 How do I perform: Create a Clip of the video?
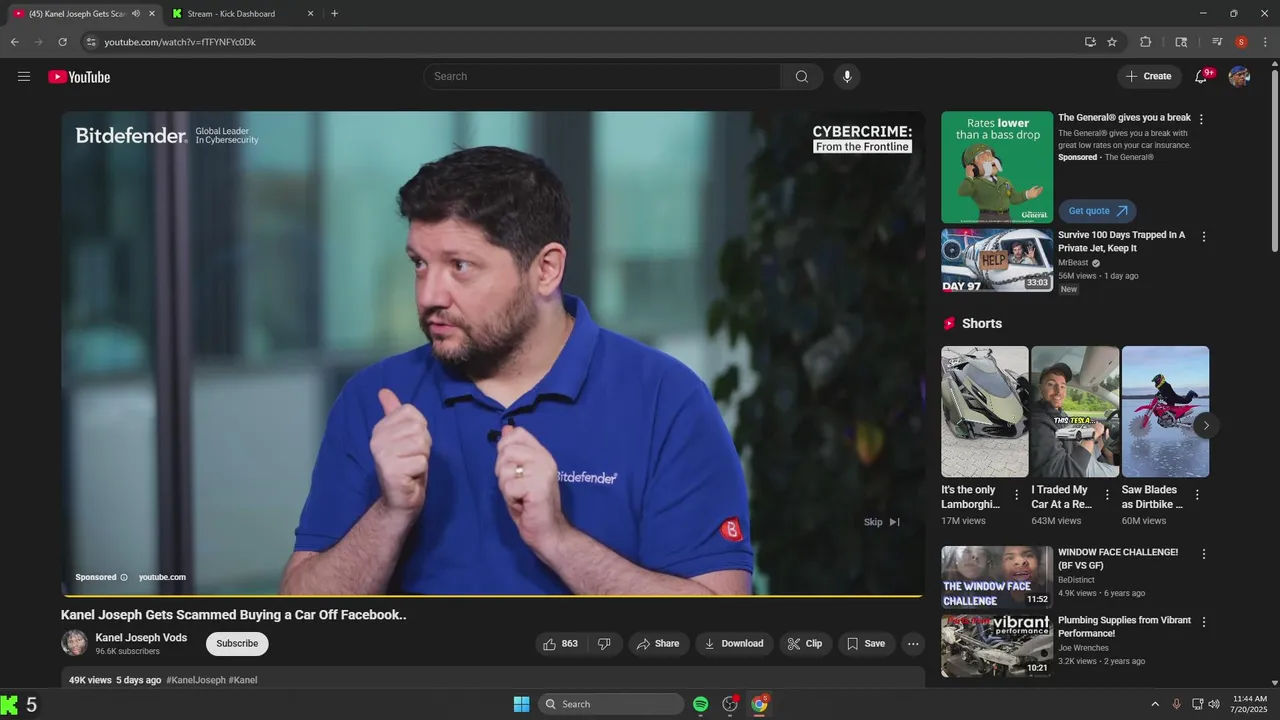[x=805, y=644]
